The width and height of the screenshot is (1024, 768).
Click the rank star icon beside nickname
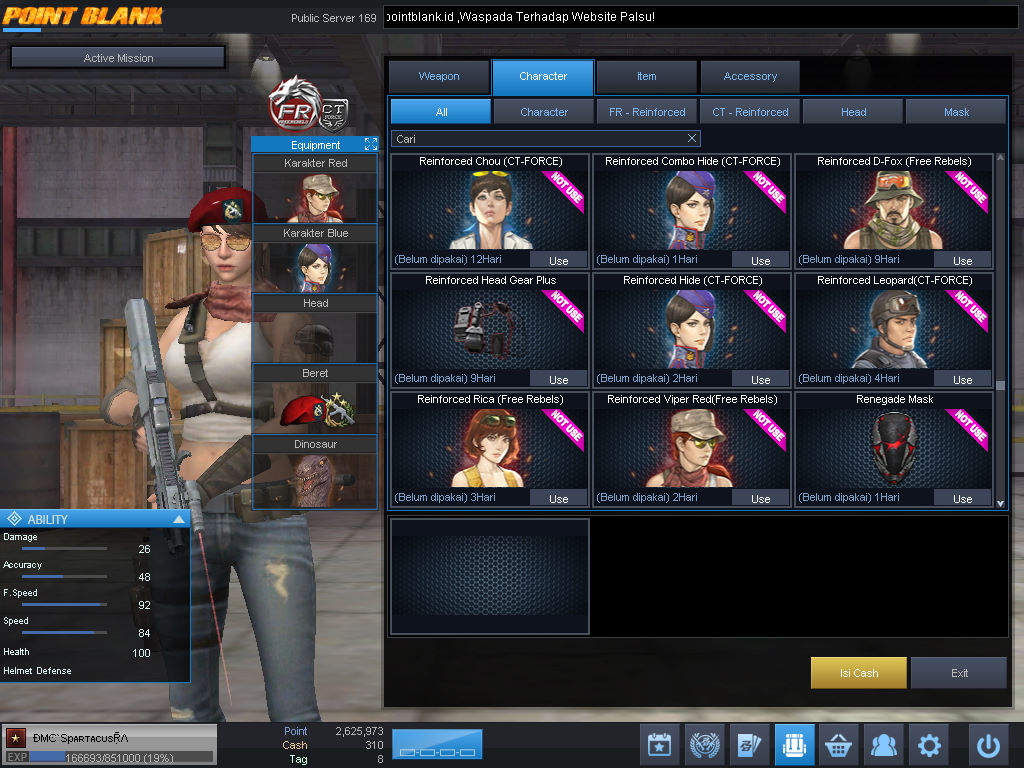pos(16,738)
